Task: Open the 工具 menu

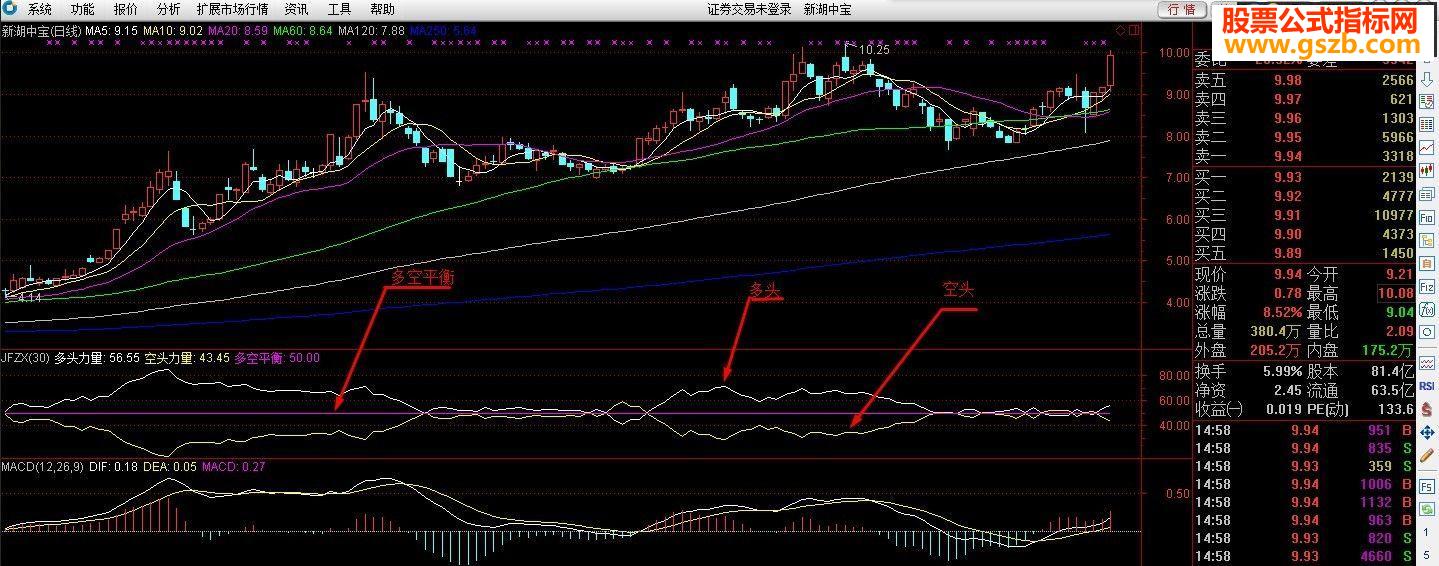Action: [x=339, y=9]
